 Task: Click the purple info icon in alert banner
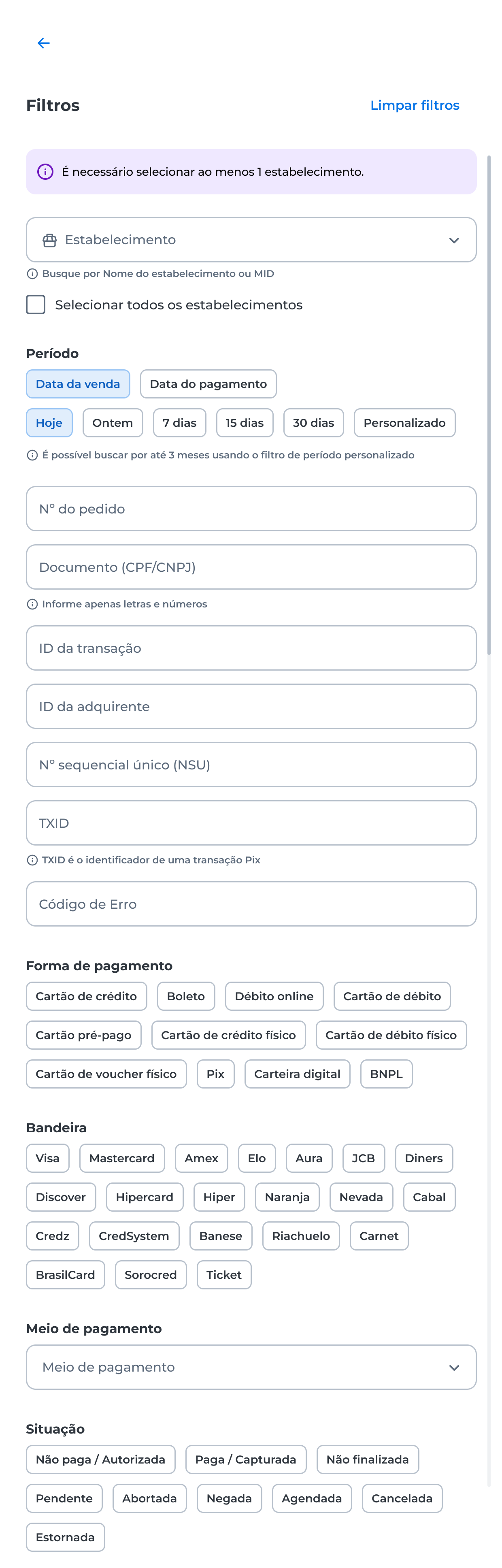45,172
